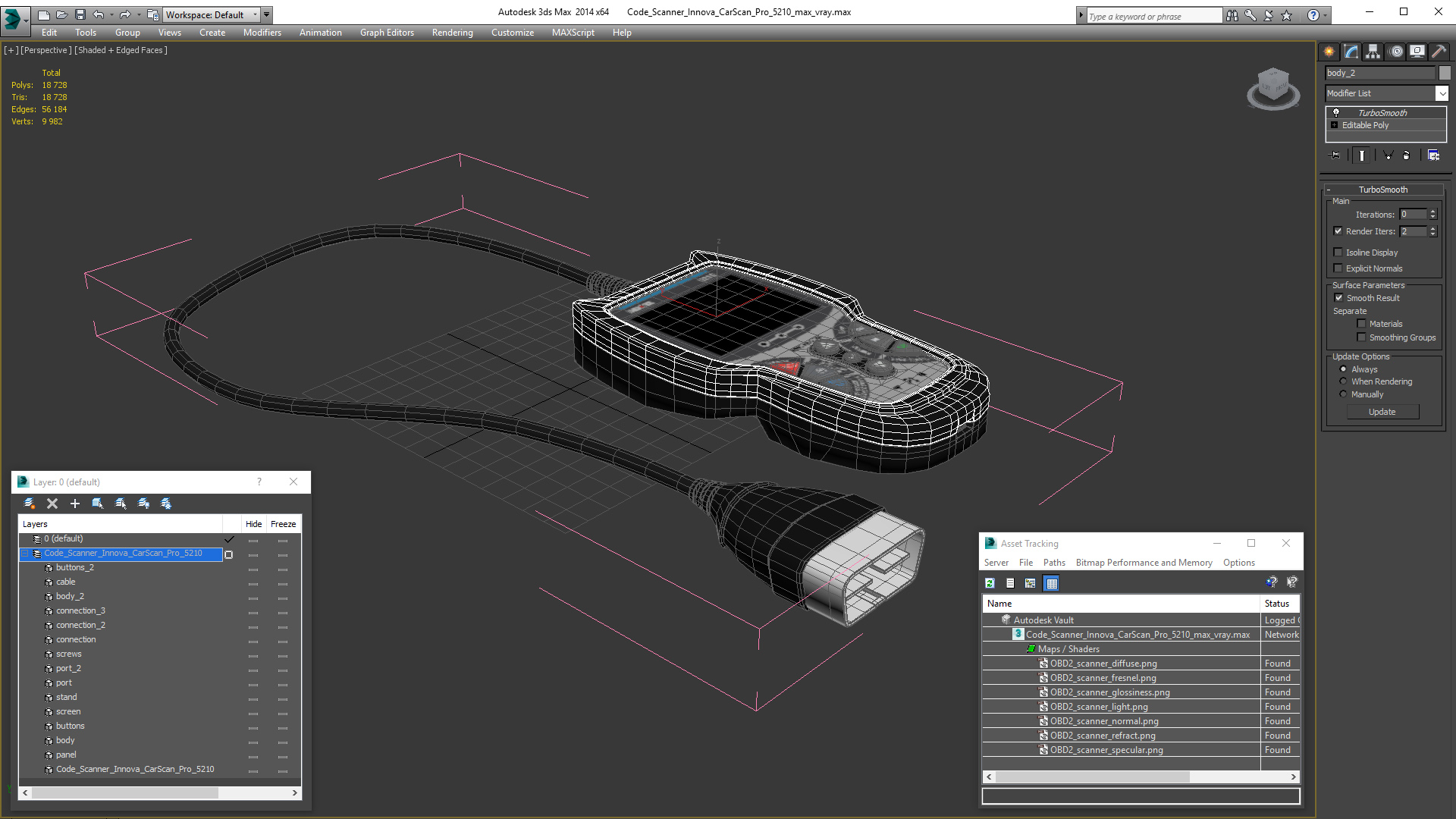
Task: Open the Motion command panel tab
Action: point(1395,52)
